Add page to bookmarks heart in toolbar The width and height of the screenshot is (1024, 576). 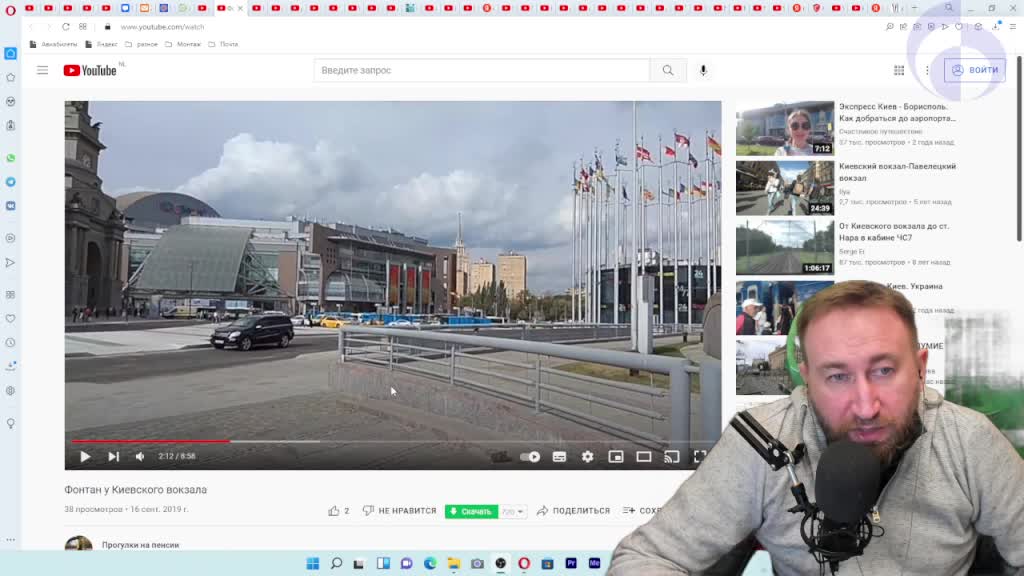959,27
